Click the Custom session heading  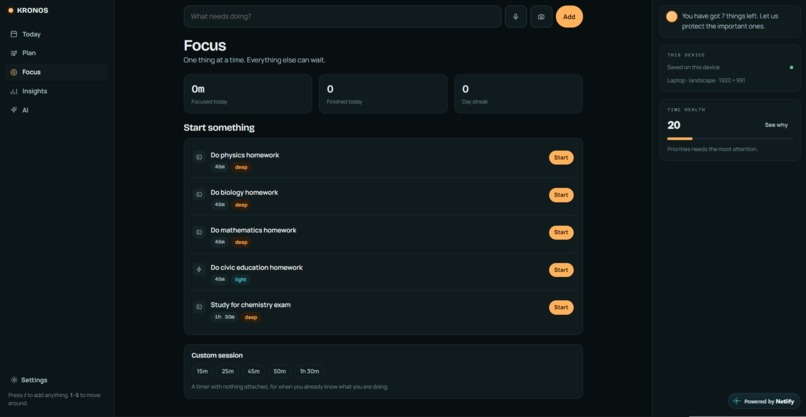217,355
